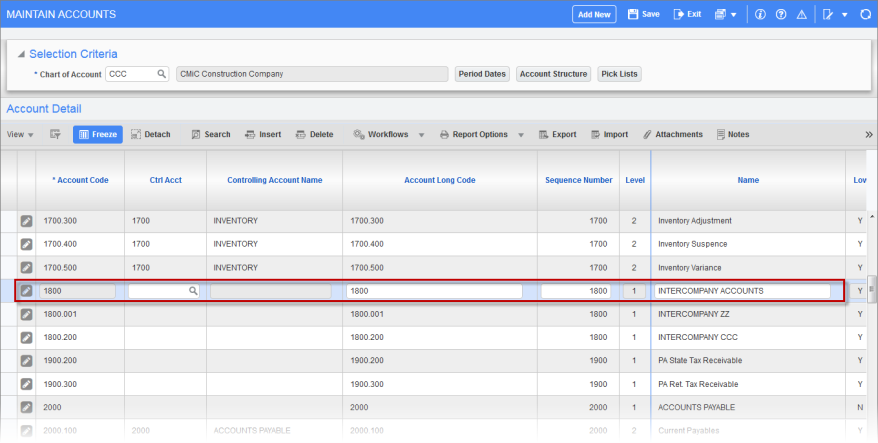Edit row 1700.500 with its pencil icon
Screen dimensions: 878x443
click(x=26, y=268)
